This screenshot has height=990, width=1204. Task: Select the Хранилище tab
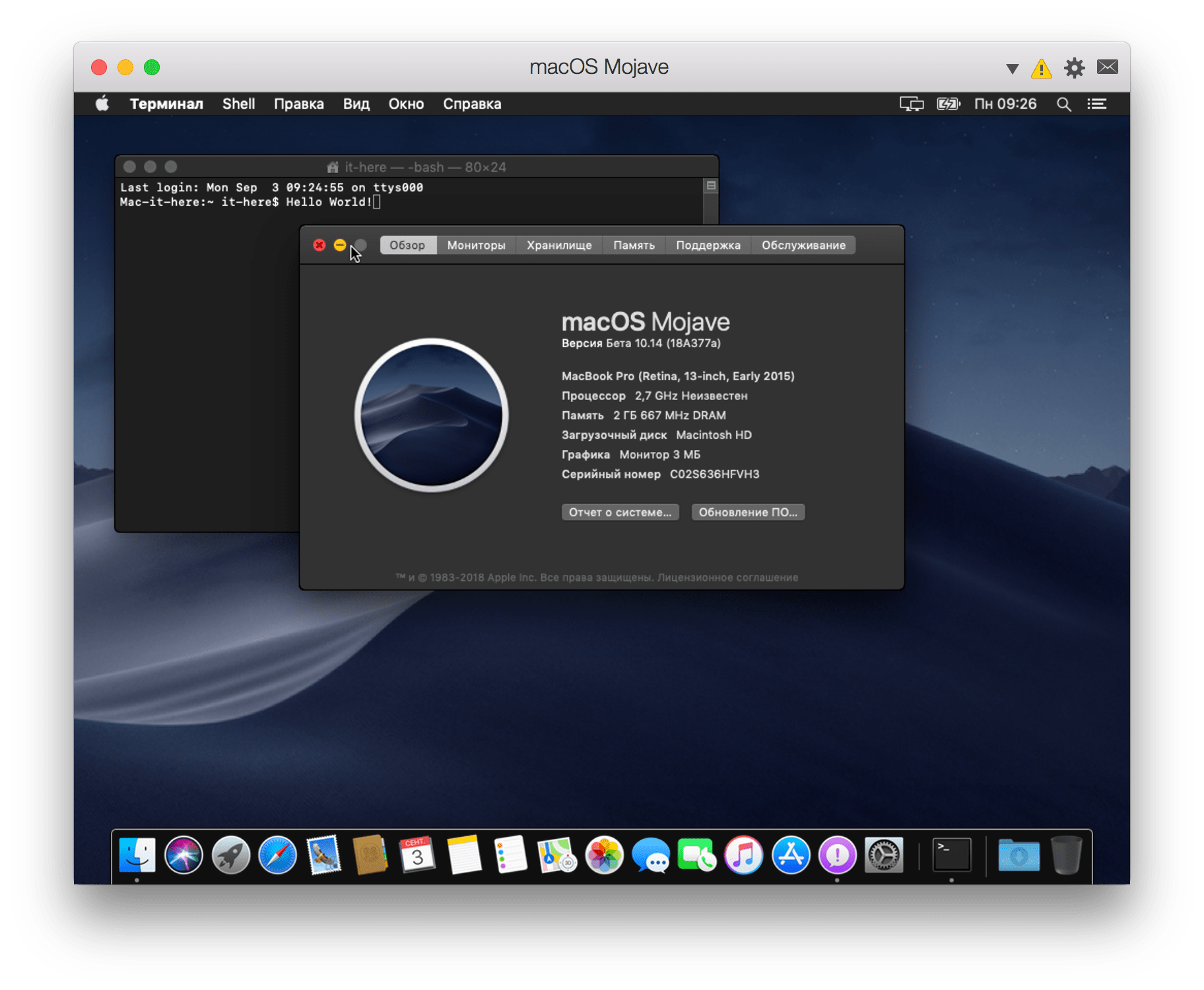pyautogui.click(x=559, y=246)
